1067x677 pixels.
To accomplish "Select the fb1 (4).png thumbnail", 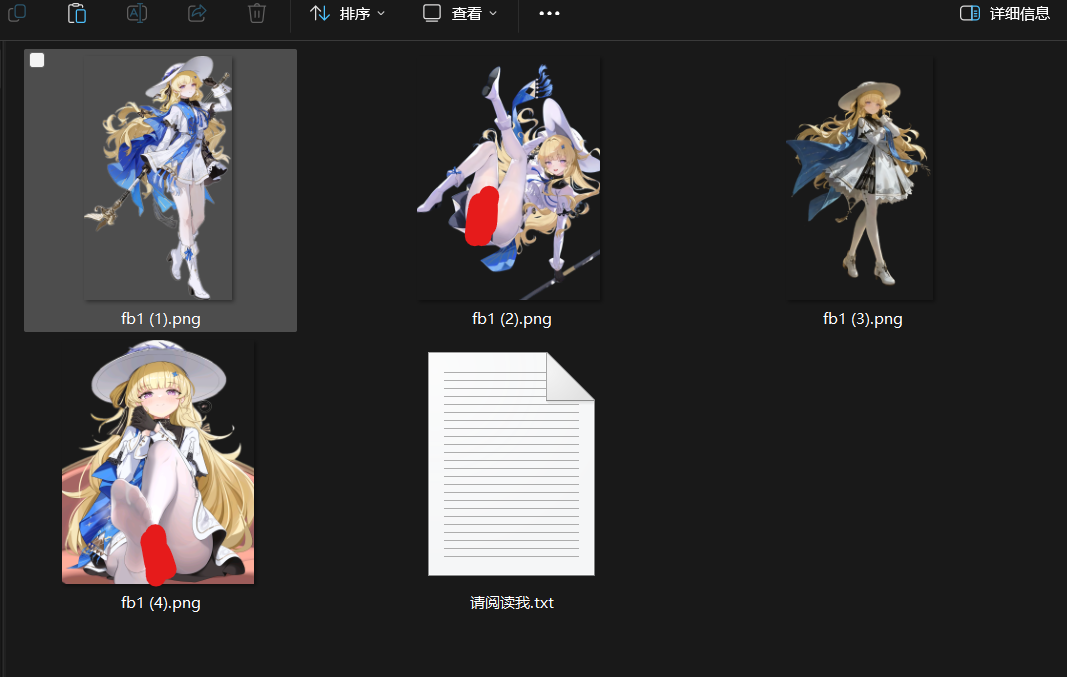I will pos(159,462).
